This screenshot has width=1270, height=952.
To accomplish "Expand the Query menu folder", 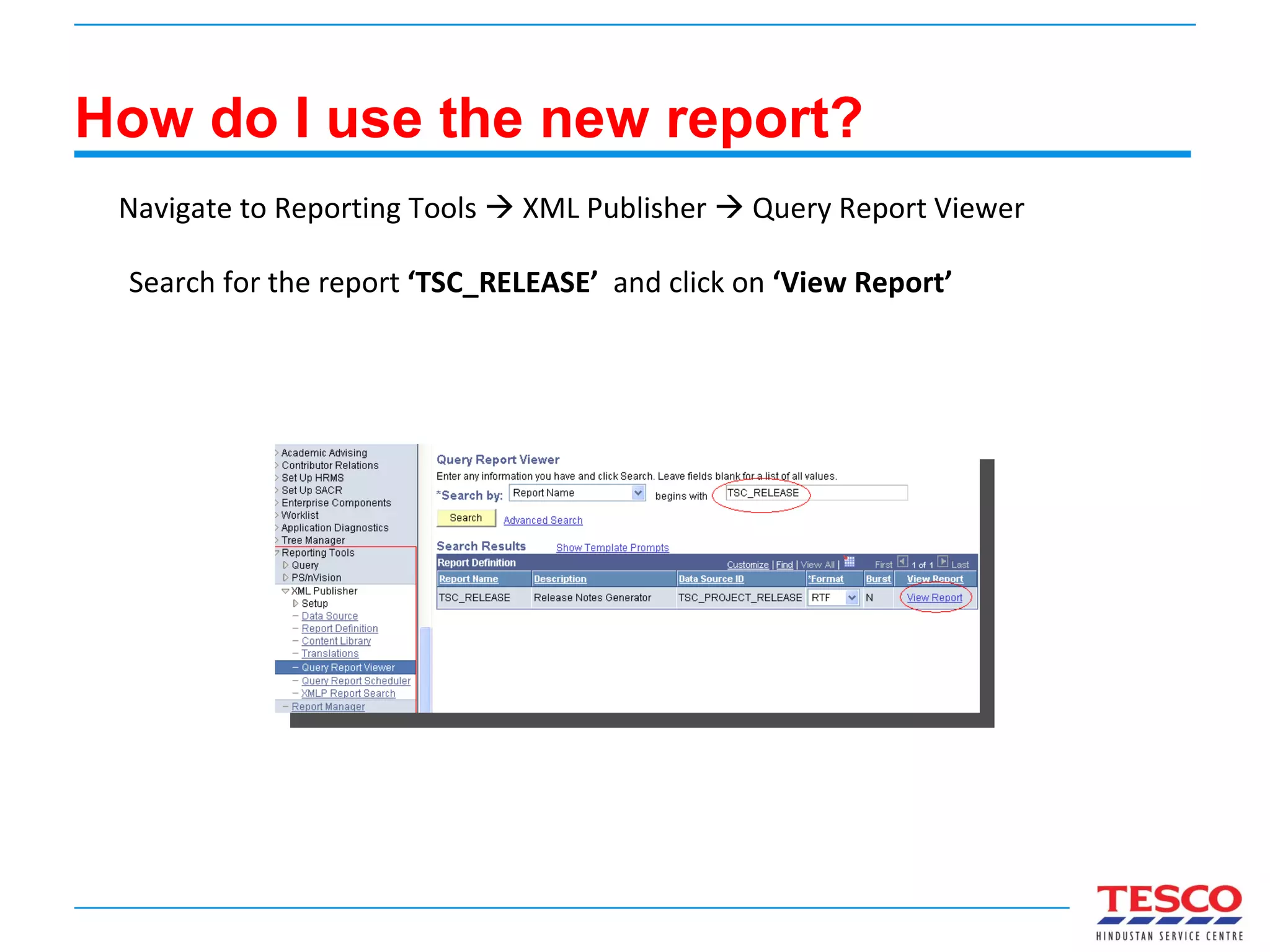I will coord(285,565).
